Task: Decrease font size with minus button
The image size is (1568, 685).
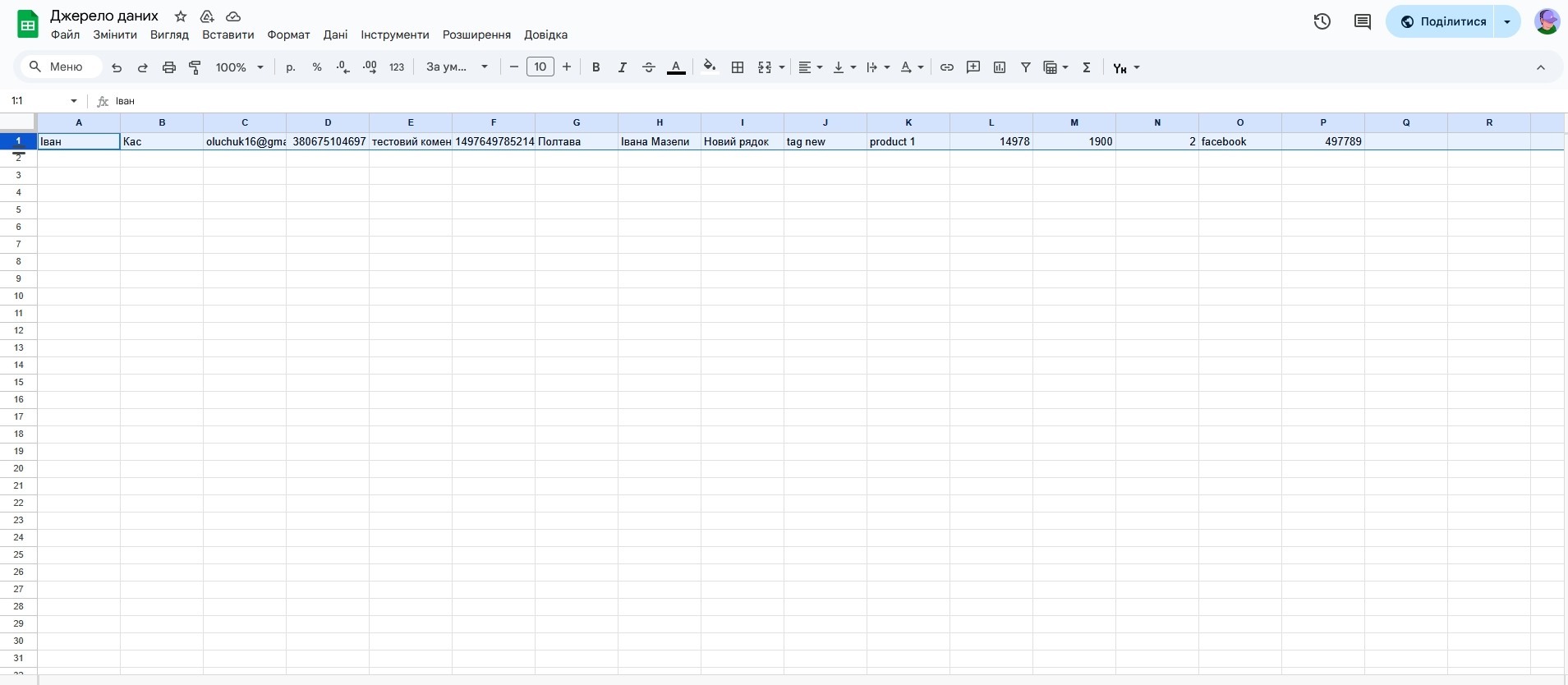Action: (x=514, y=67)
